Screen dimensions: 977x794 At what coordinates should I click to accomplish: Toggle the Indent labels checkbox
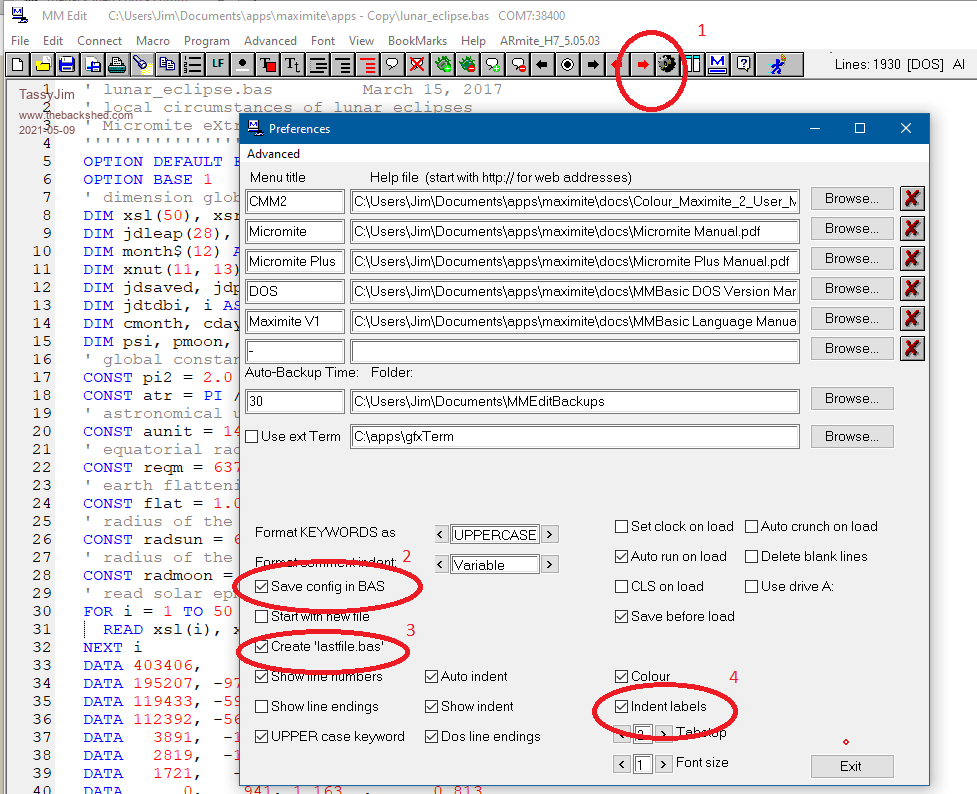[x=622, y=707]
